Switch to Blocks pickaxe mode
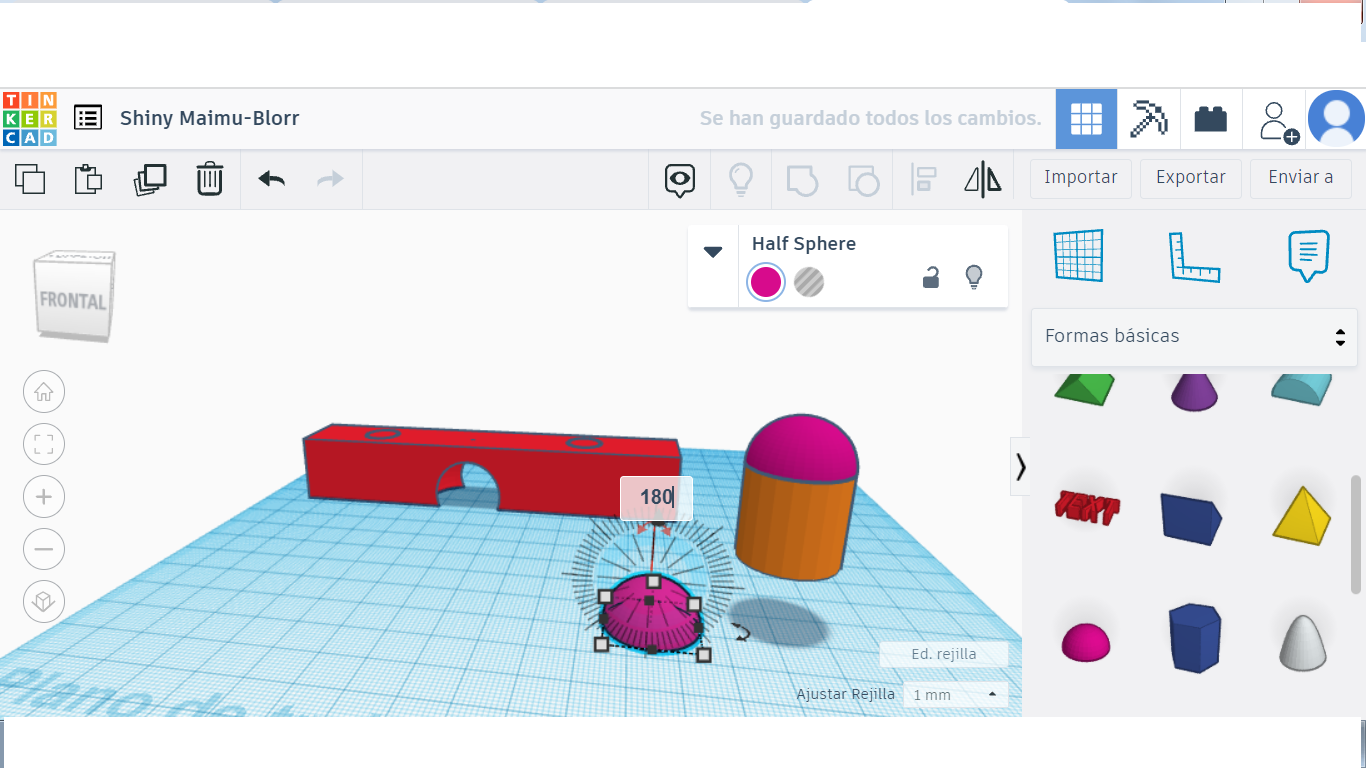This screenshot has width=1366, height=768. (1148, 119)
